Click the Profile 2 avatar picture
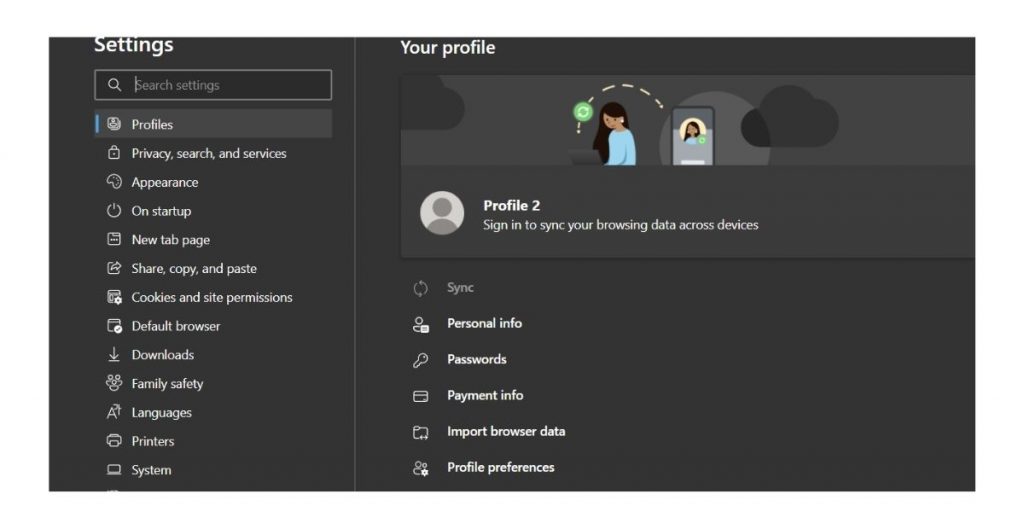1024x529 pixels. point(442,213)
